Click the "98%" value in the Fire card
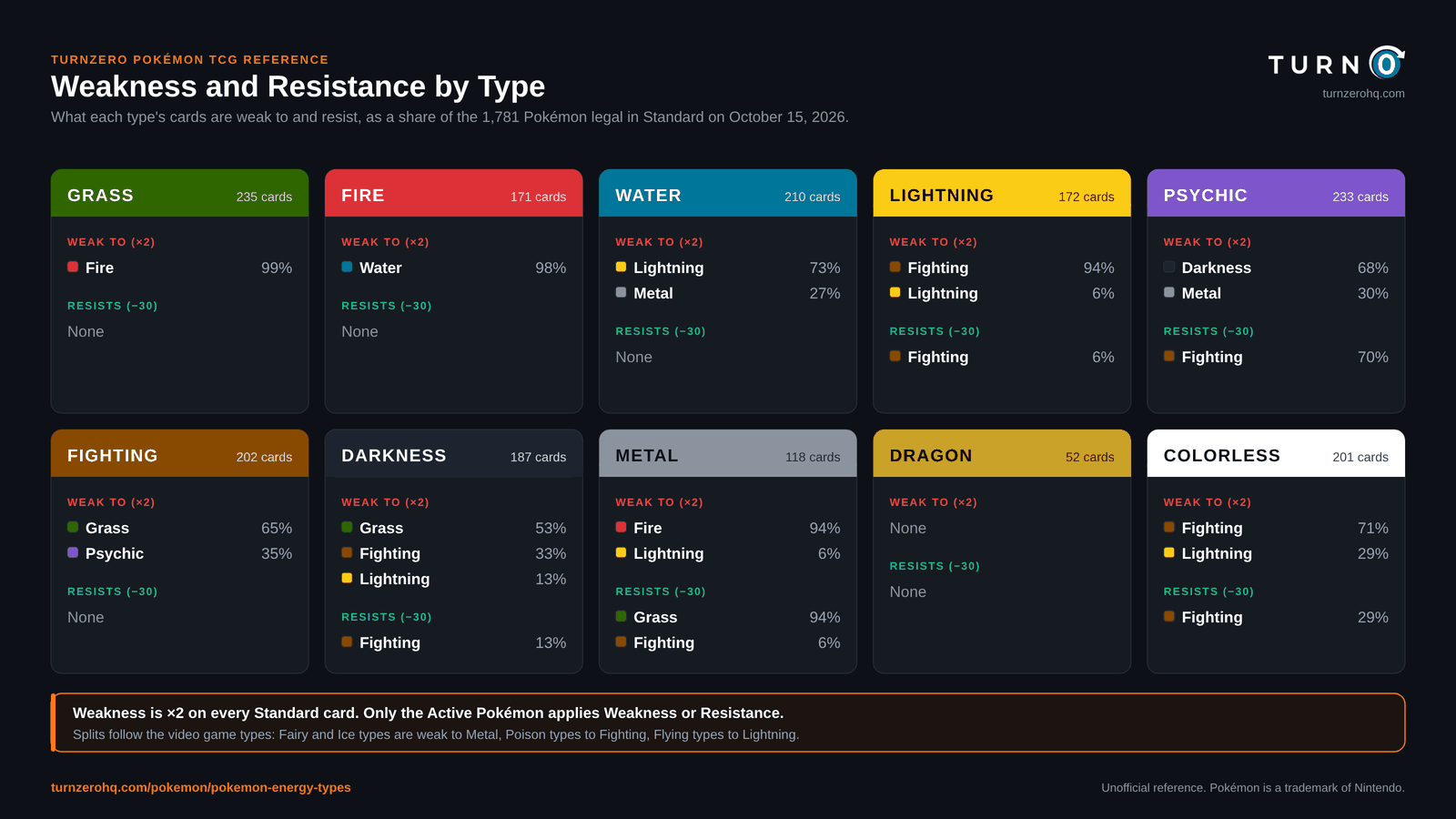This screenshot has width=1456, height=819. point(551,268)
